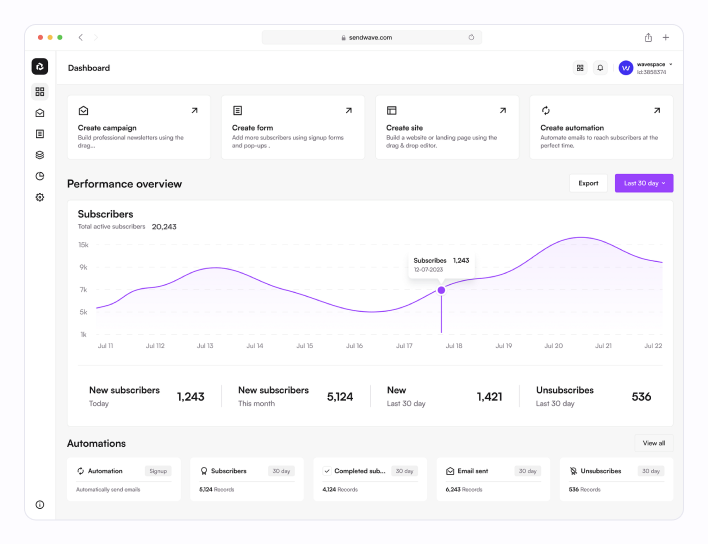The height and width of the screenshot is (544, 708).
Task: Click the Create automation card title
Action: [572, 128]
